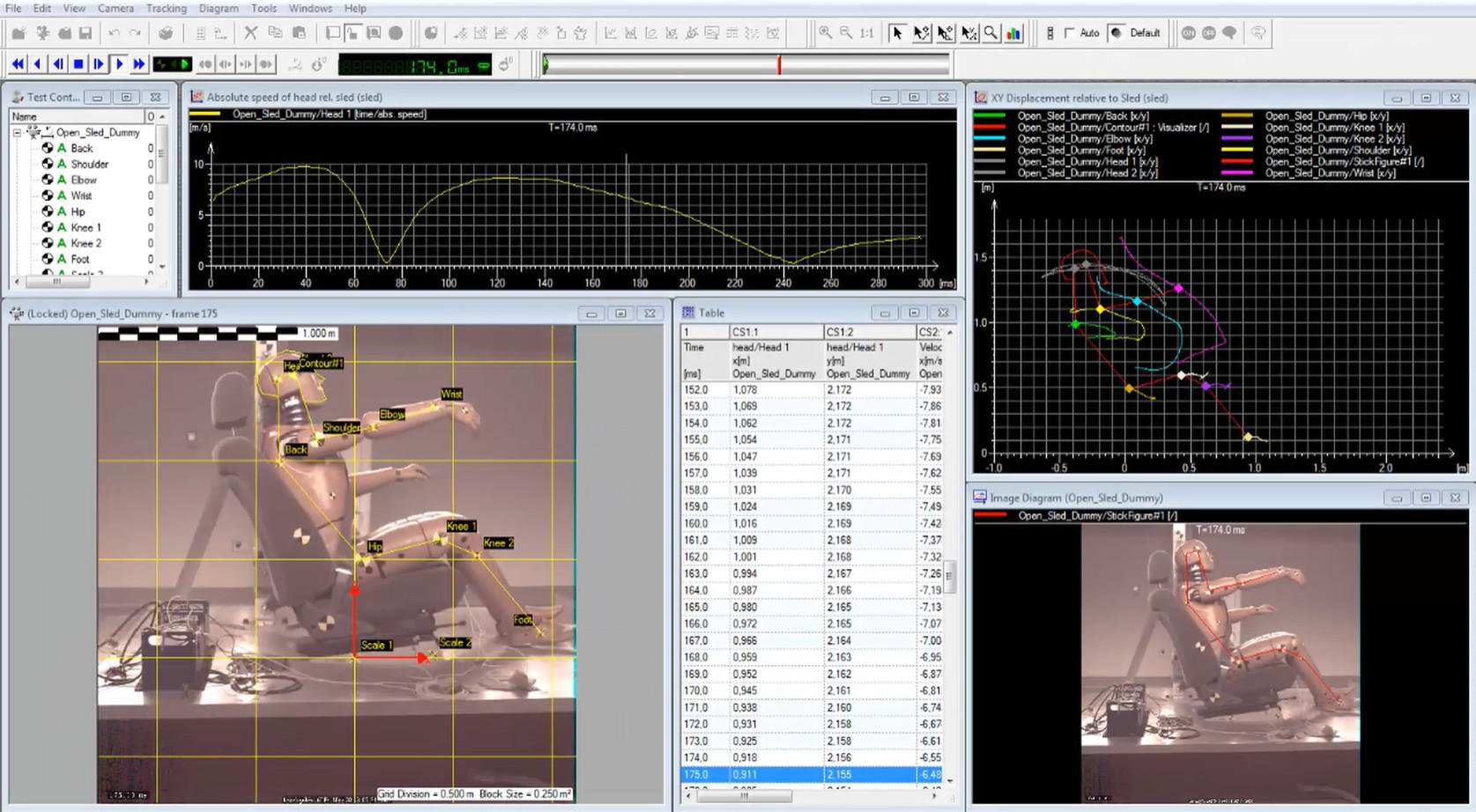Click the Save icon in the toolbar
This screenshot has width=1476, height=812.
click(84, 33)
